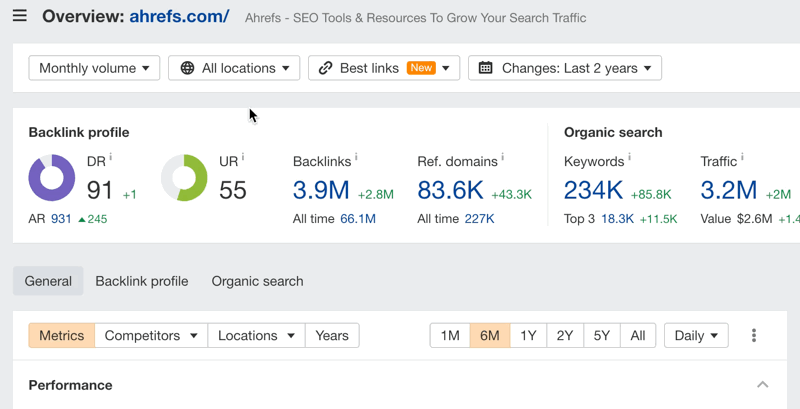Select the Years chart mode
This screenshot has height=409, width=800.
click(332, 336)
